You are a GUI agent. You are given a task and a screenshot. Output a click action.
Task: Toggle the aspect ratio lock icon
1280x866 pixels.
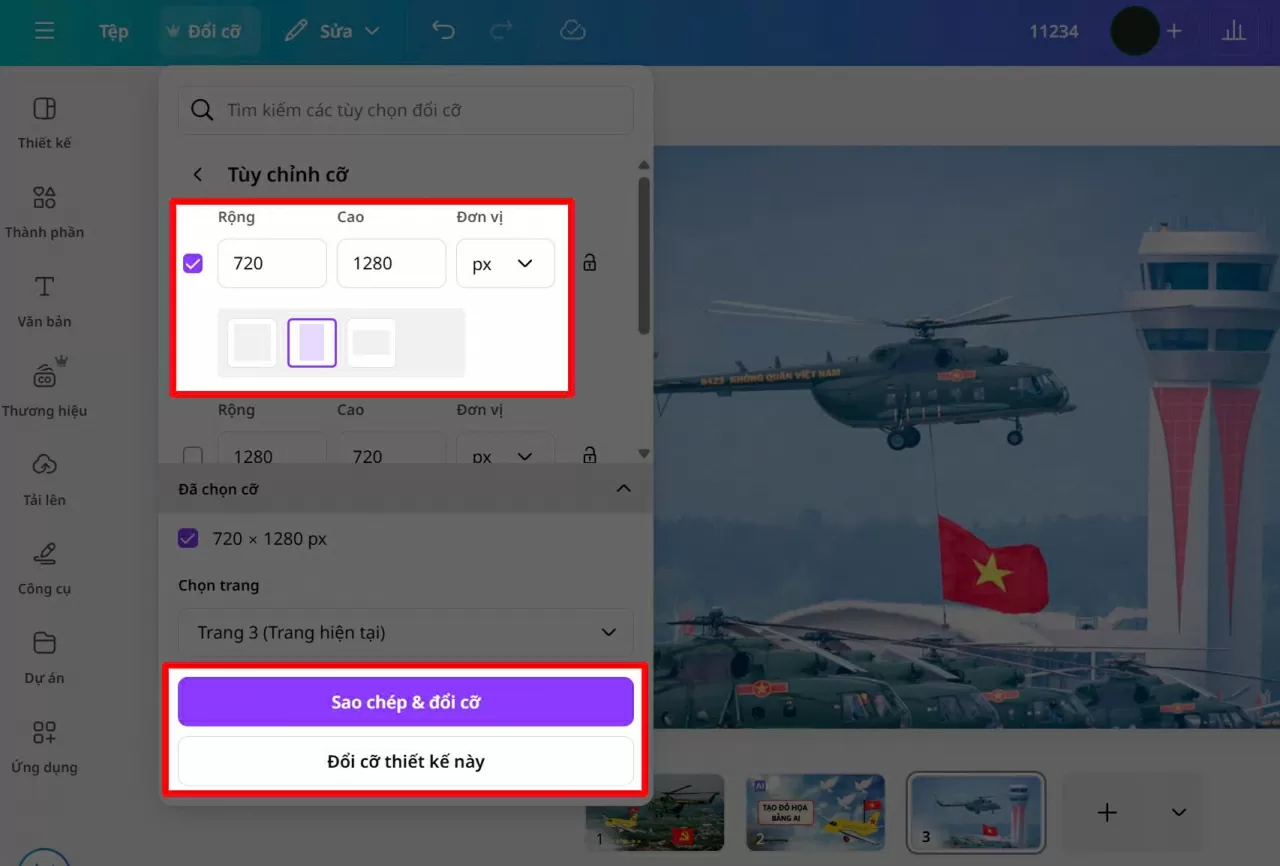click(589, 262)
